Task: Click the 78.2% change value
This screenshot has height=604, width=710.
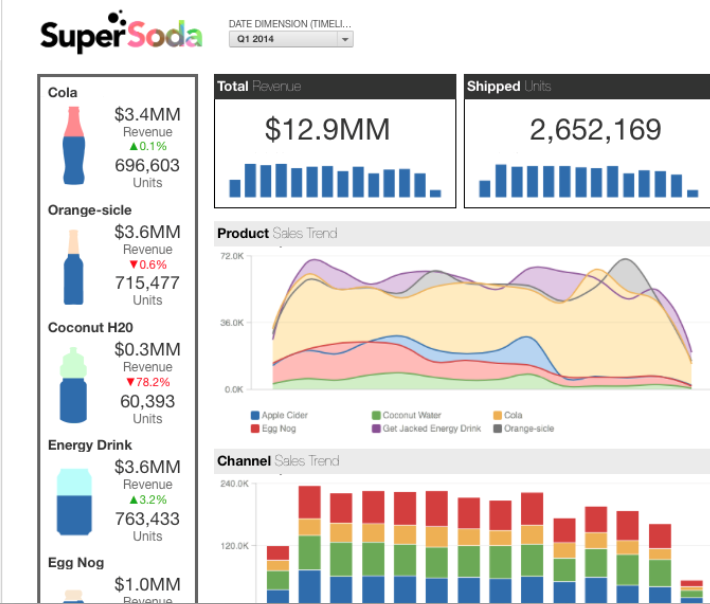Action: pos(153,382)
